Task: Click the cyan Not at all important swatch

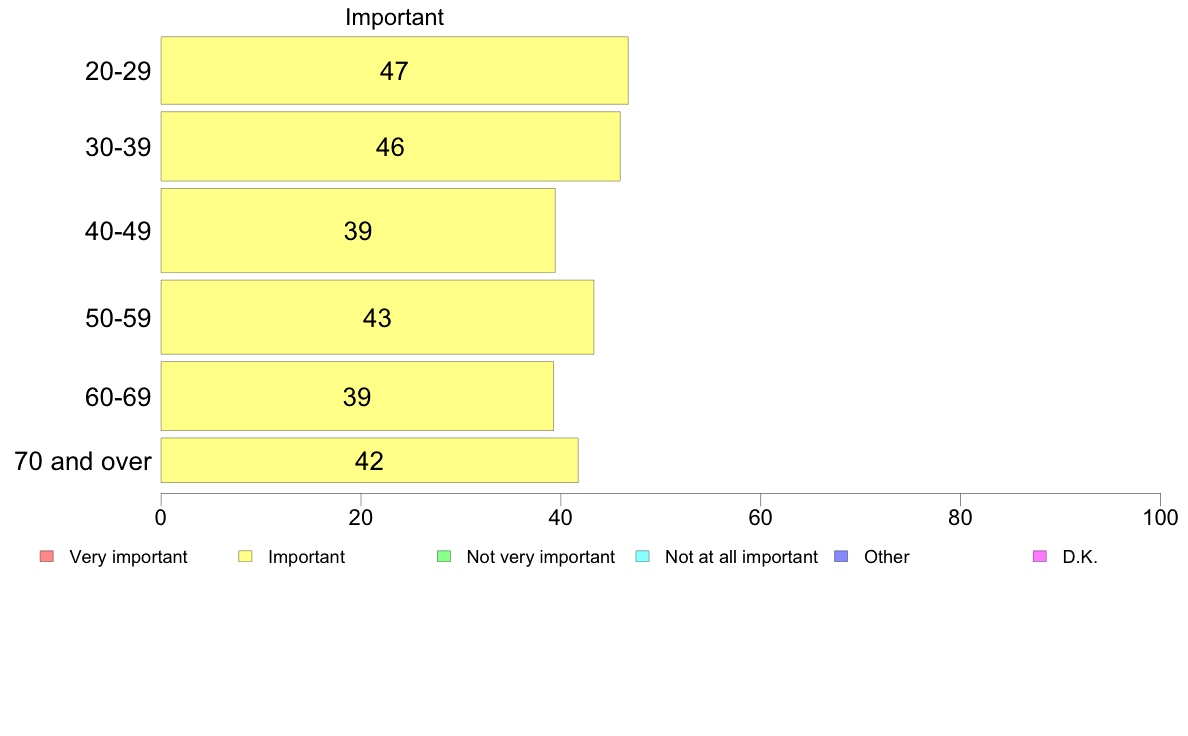Action: 642,556
